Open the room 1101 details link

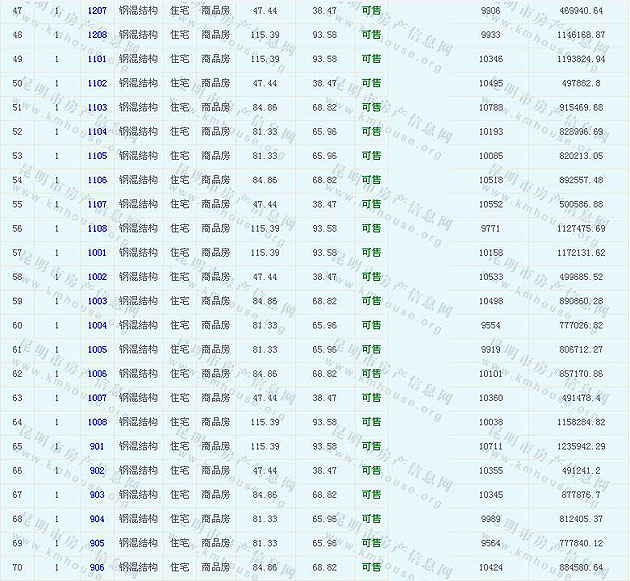point(97,59)
